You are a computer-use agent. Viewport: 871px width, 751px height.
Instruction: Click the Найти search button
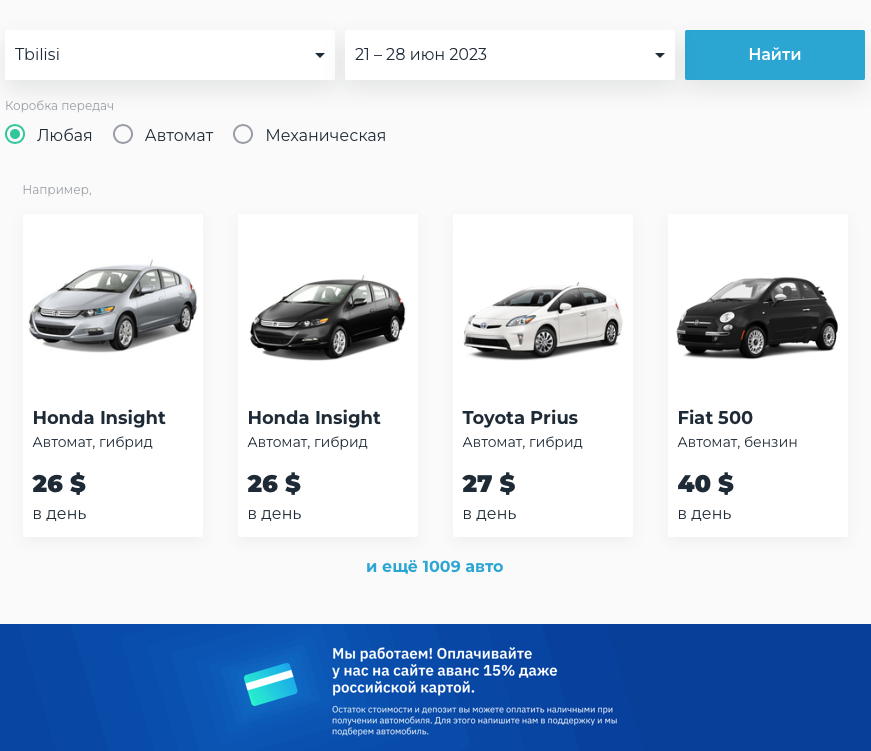[x=774, y=55]
